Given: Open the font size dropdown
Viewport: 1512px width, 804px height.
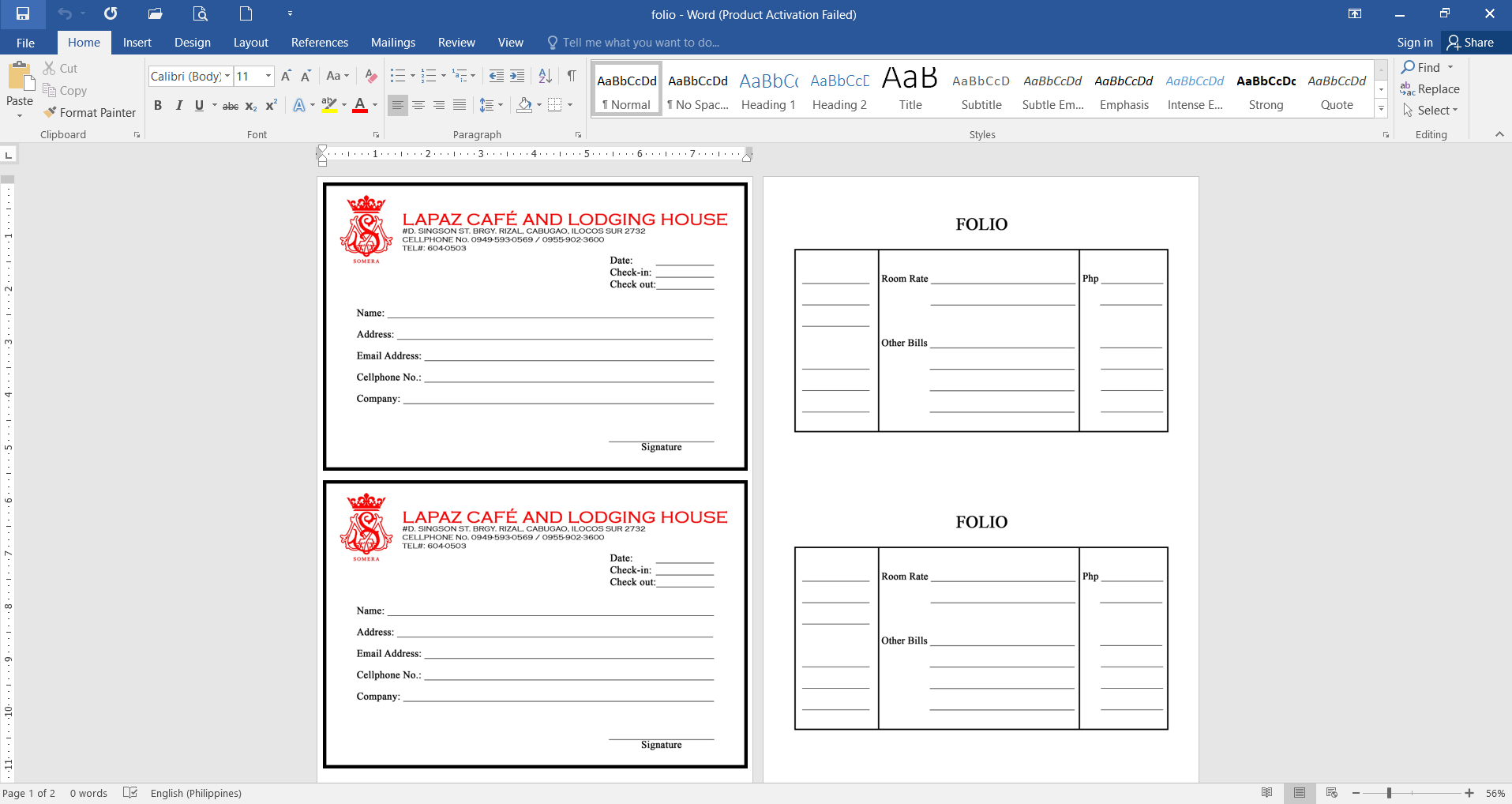Looking at the screenshot, I should pyautogui.click(x=268, y=76).
